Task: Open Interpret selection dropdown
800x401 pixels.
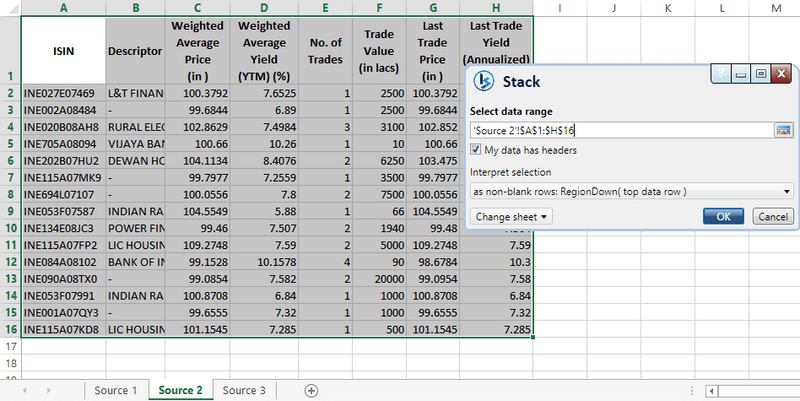Action: [632, 191]
